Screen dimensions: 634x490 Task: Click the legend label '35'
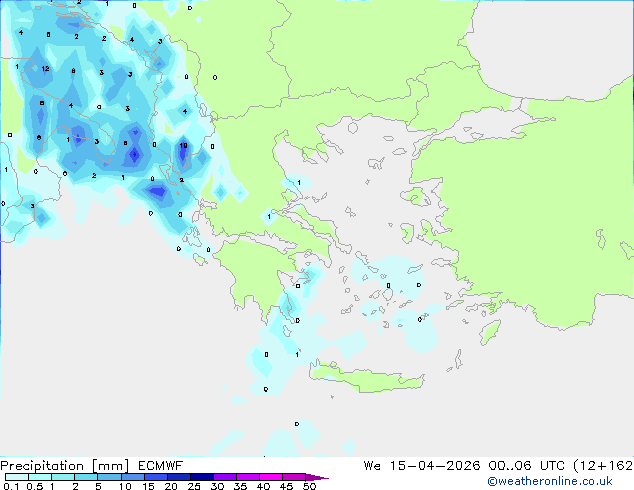click(240, 486)
